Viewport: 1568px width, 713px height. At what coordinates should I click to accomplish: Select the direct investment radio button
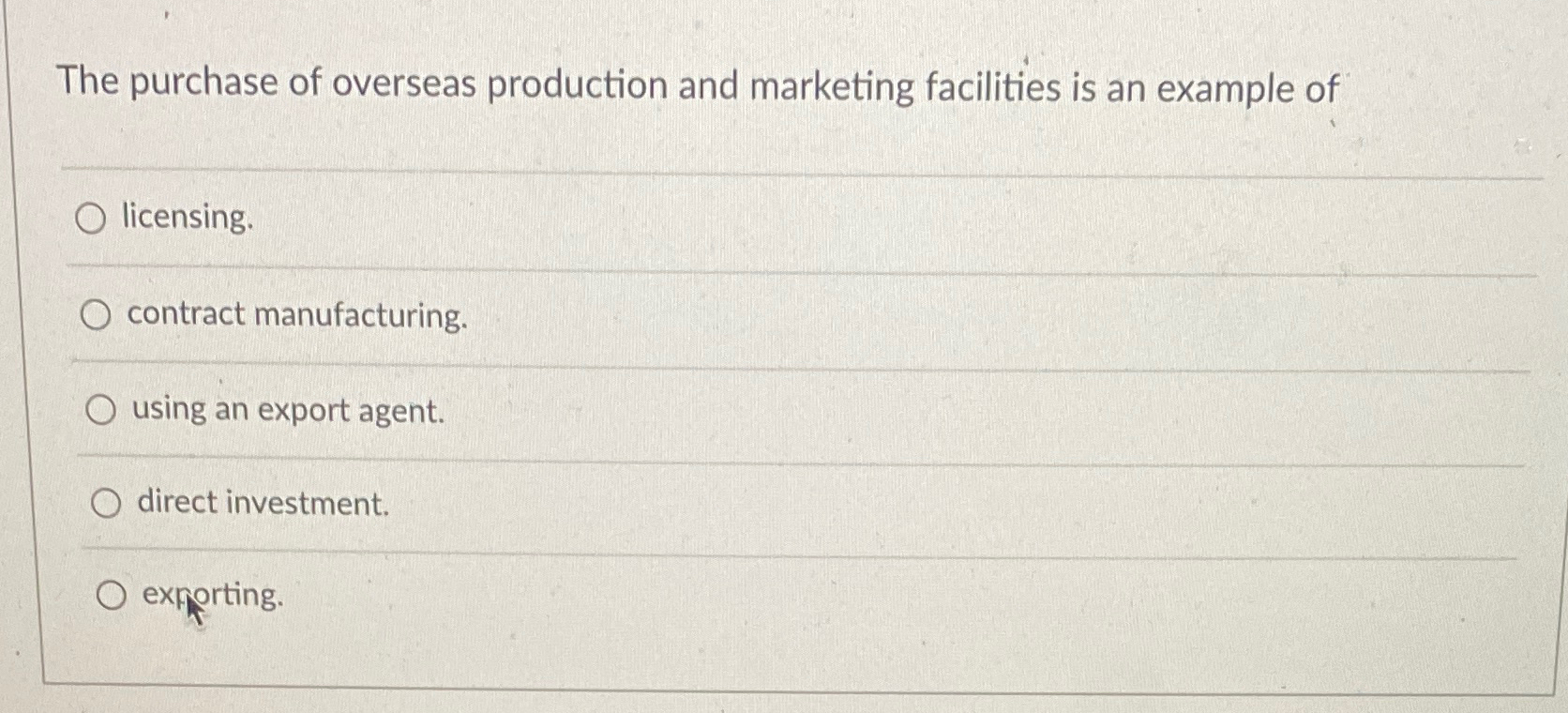107,502
